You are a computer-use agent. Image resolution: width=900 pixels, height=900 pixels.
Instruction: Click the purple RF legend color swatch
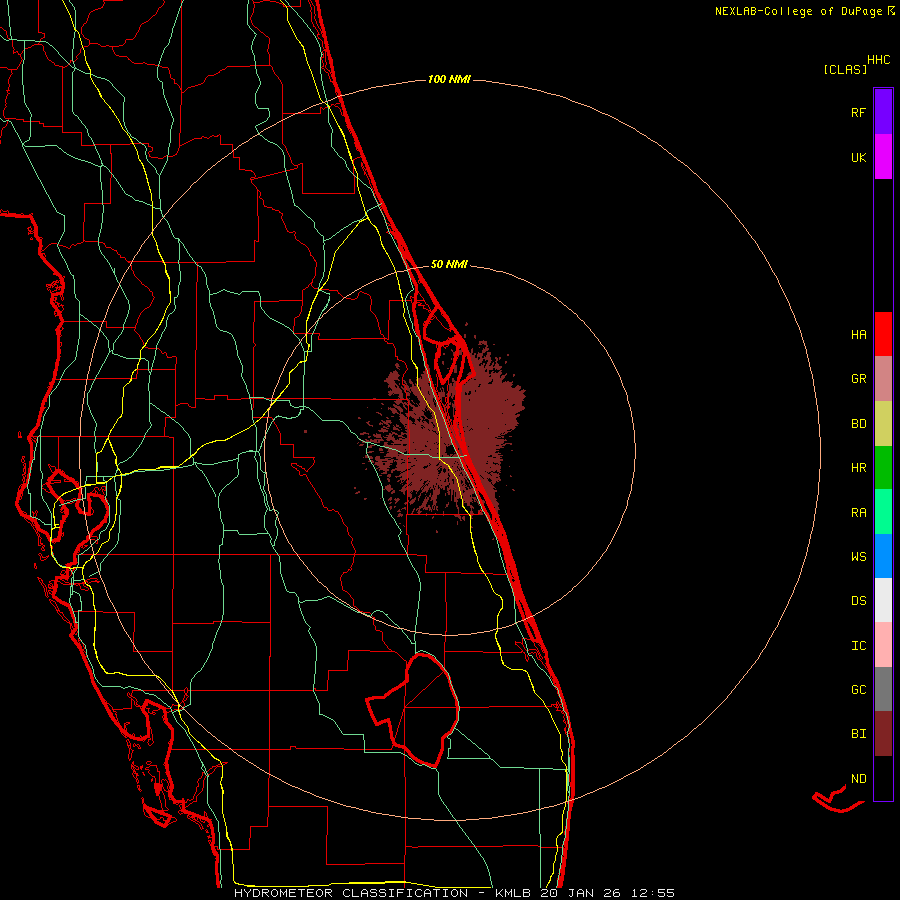pyautogui.click(x=883, y=111)
